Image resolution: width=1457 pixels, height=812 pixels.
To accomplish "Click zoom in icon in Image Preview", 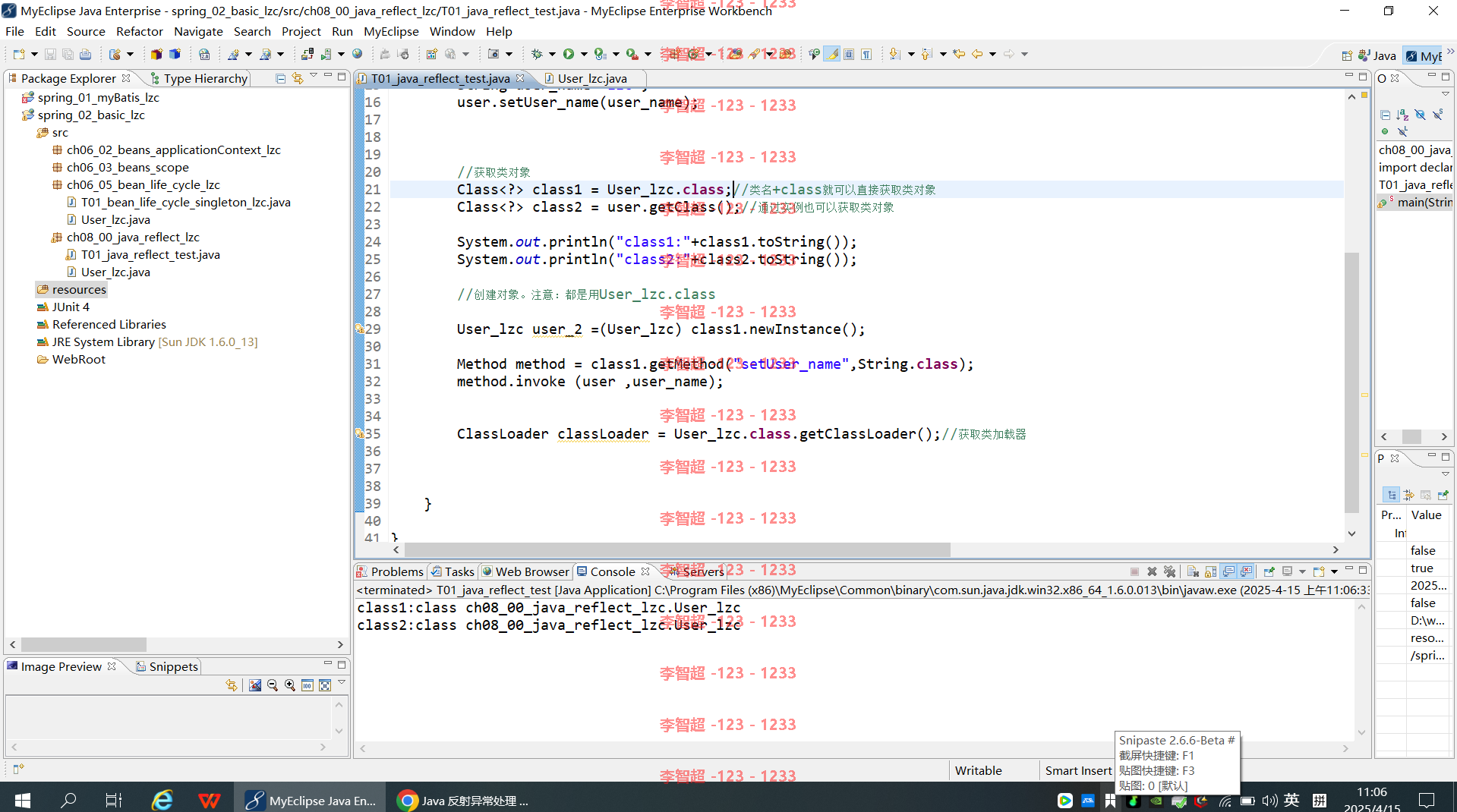I will 290,685.
